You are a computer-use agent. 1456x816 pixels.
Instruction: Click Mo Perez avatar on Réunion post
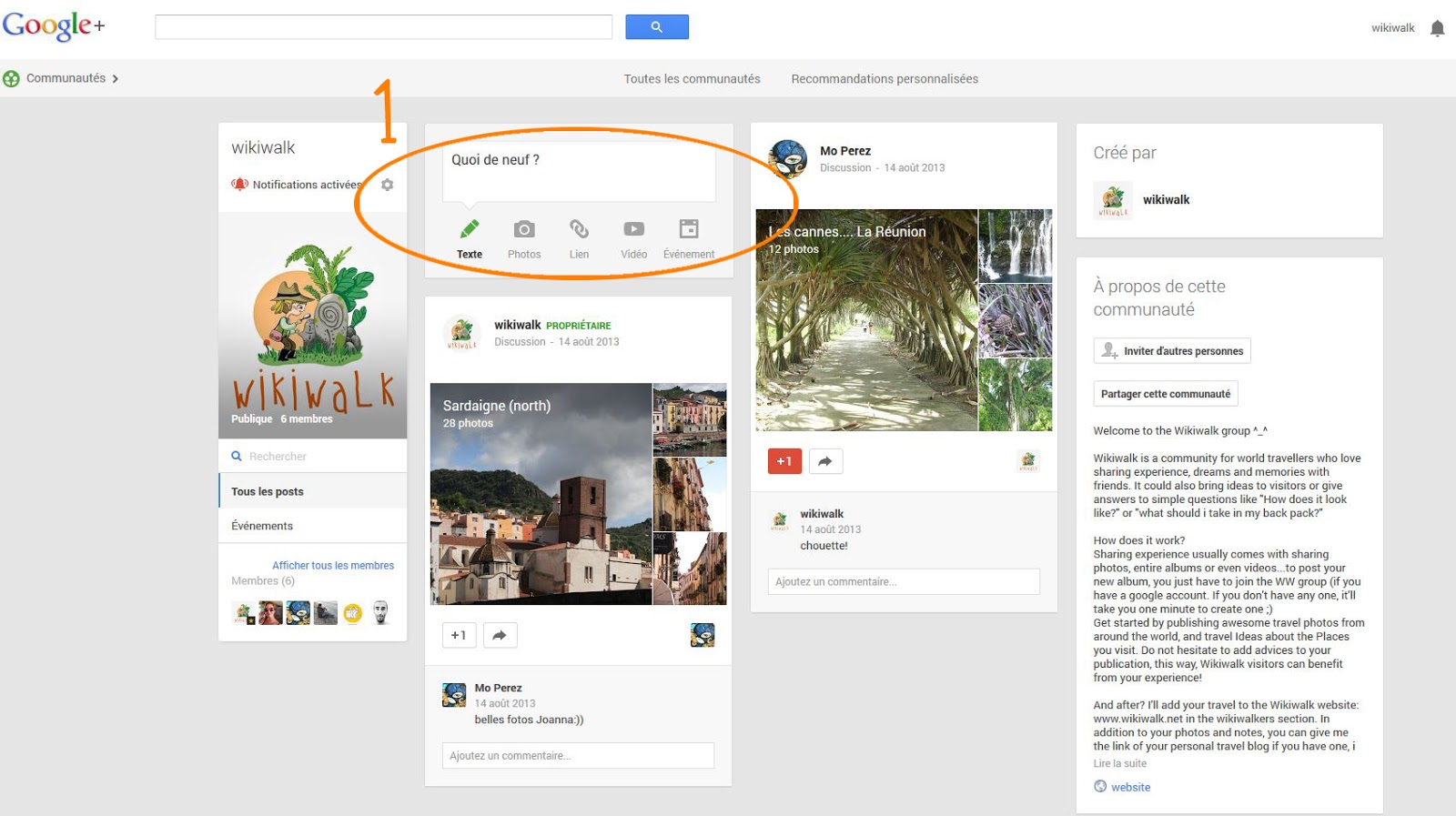coord(788,159)
